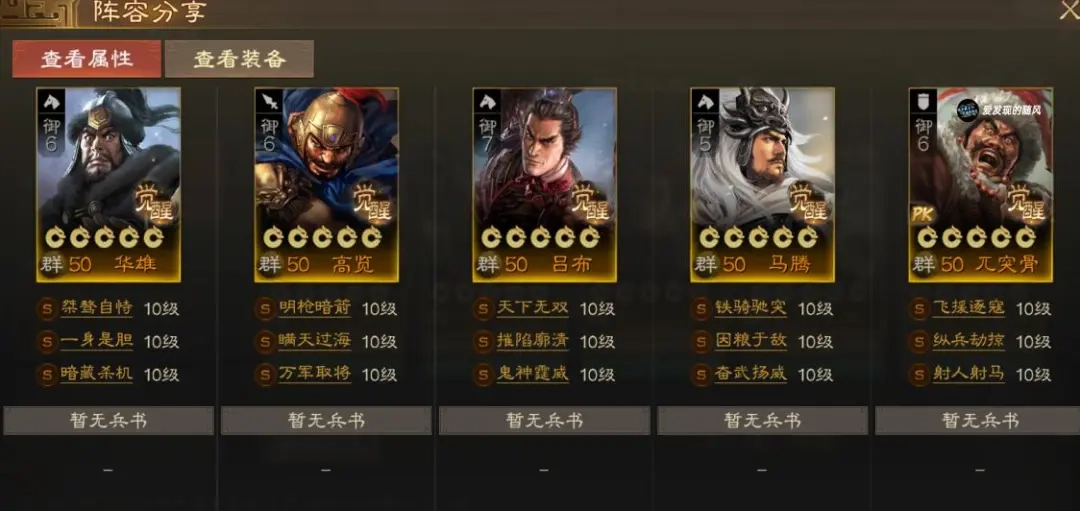Click the 暂无兵书 bar under 华雄
Image resolution: width=1080 pixels, height=511 pixels.
[109, 421]
